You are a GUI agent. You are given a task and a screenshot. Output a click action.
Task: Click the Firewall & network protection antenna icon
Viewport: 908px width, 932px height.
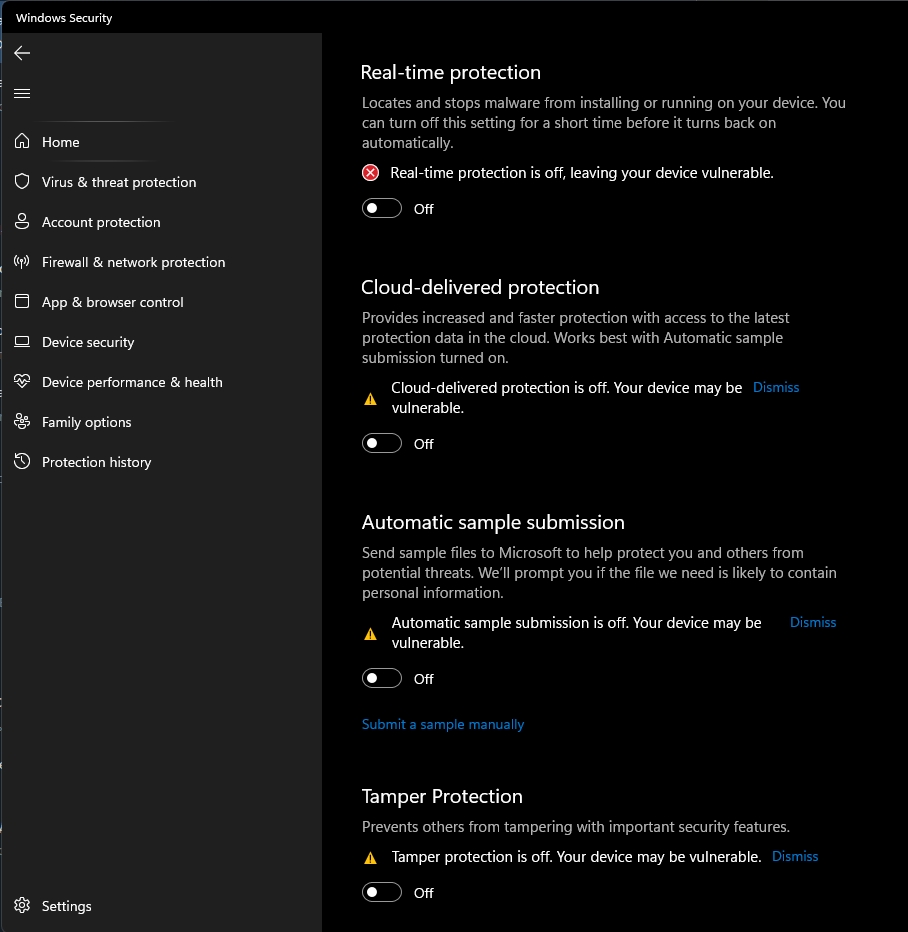click(22, 262)
